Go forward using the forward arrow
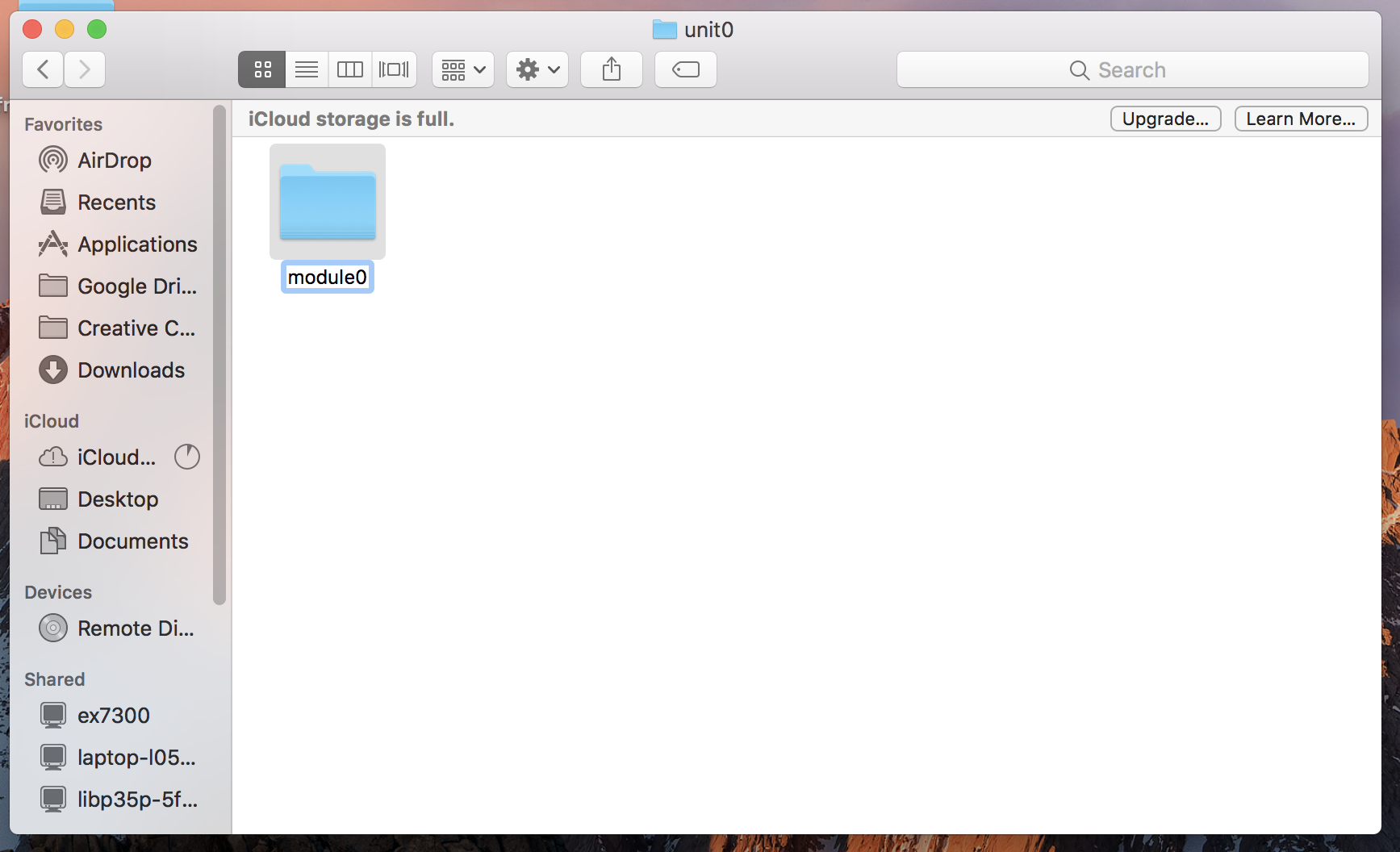 click(x=85, y=69)
